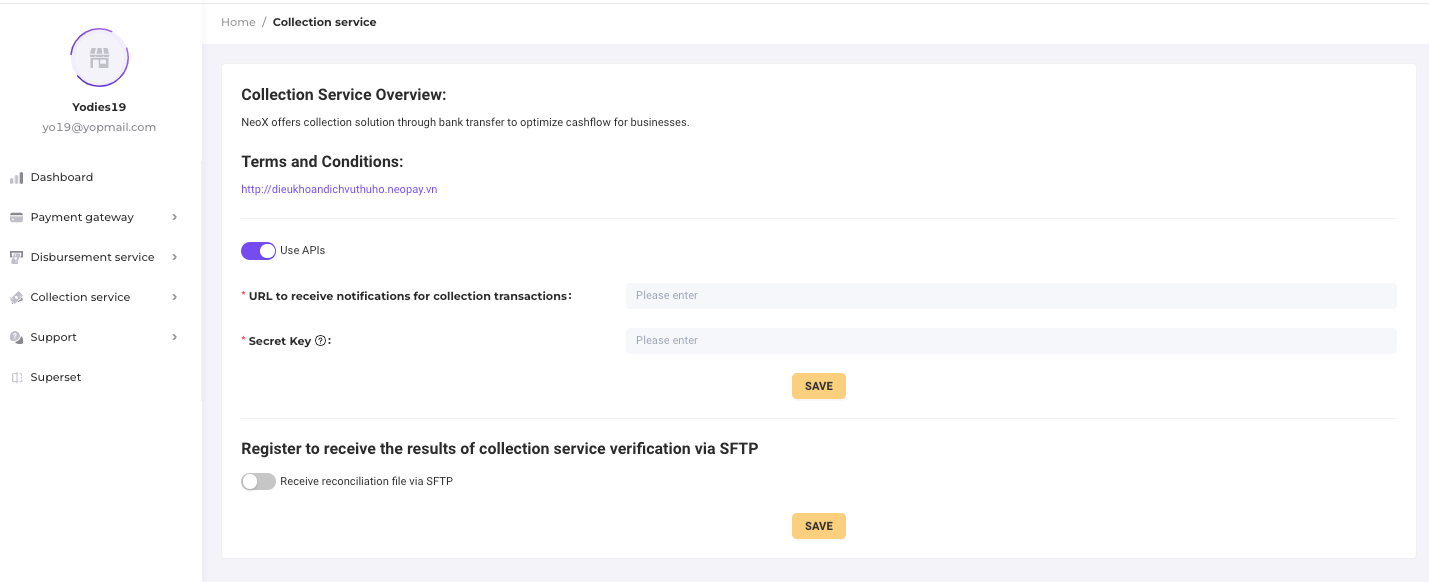Open the Superset menu item

click(56, 378)
